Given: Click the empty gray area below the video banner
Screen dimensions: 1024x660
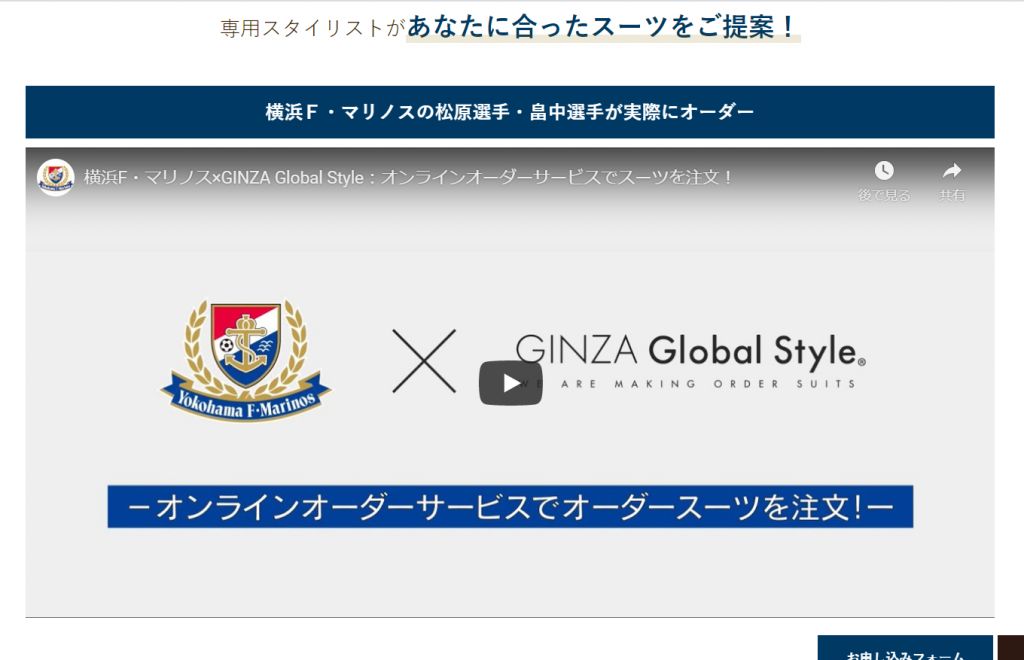Looking at the screenshot, I should click(510, 571).
